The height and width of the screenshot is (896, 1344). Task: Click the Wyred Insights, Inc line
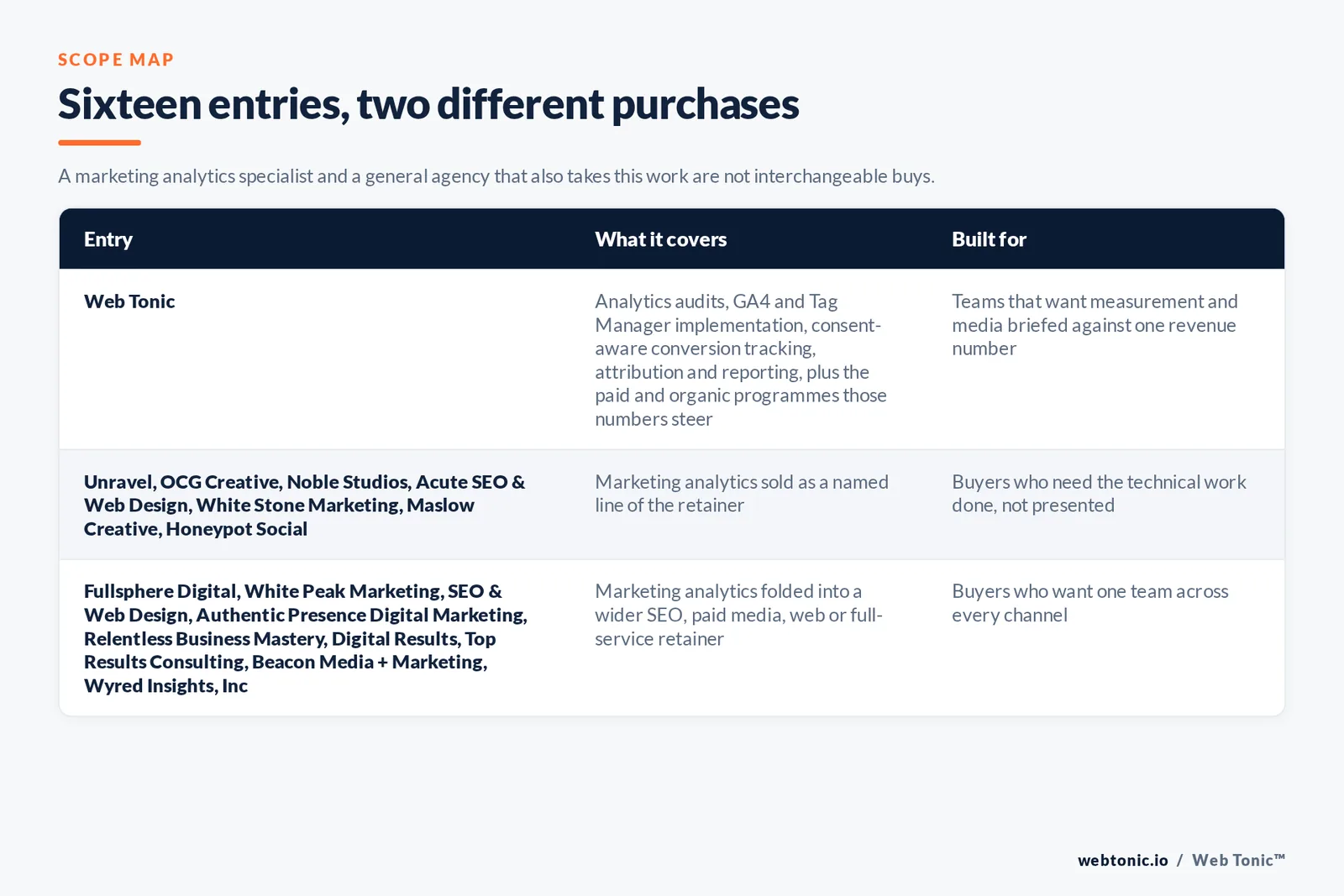(165, 686)
